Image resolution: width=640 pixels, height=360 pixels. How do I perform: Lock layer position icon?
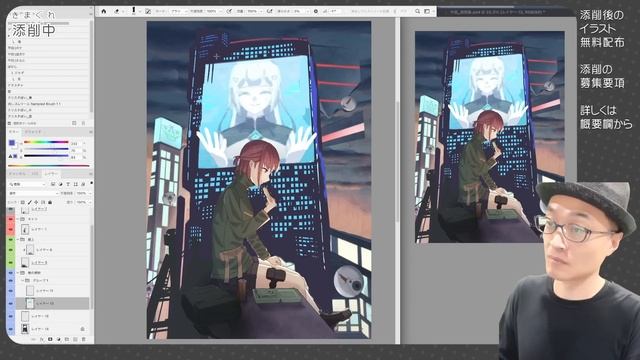tap(36, 202)
